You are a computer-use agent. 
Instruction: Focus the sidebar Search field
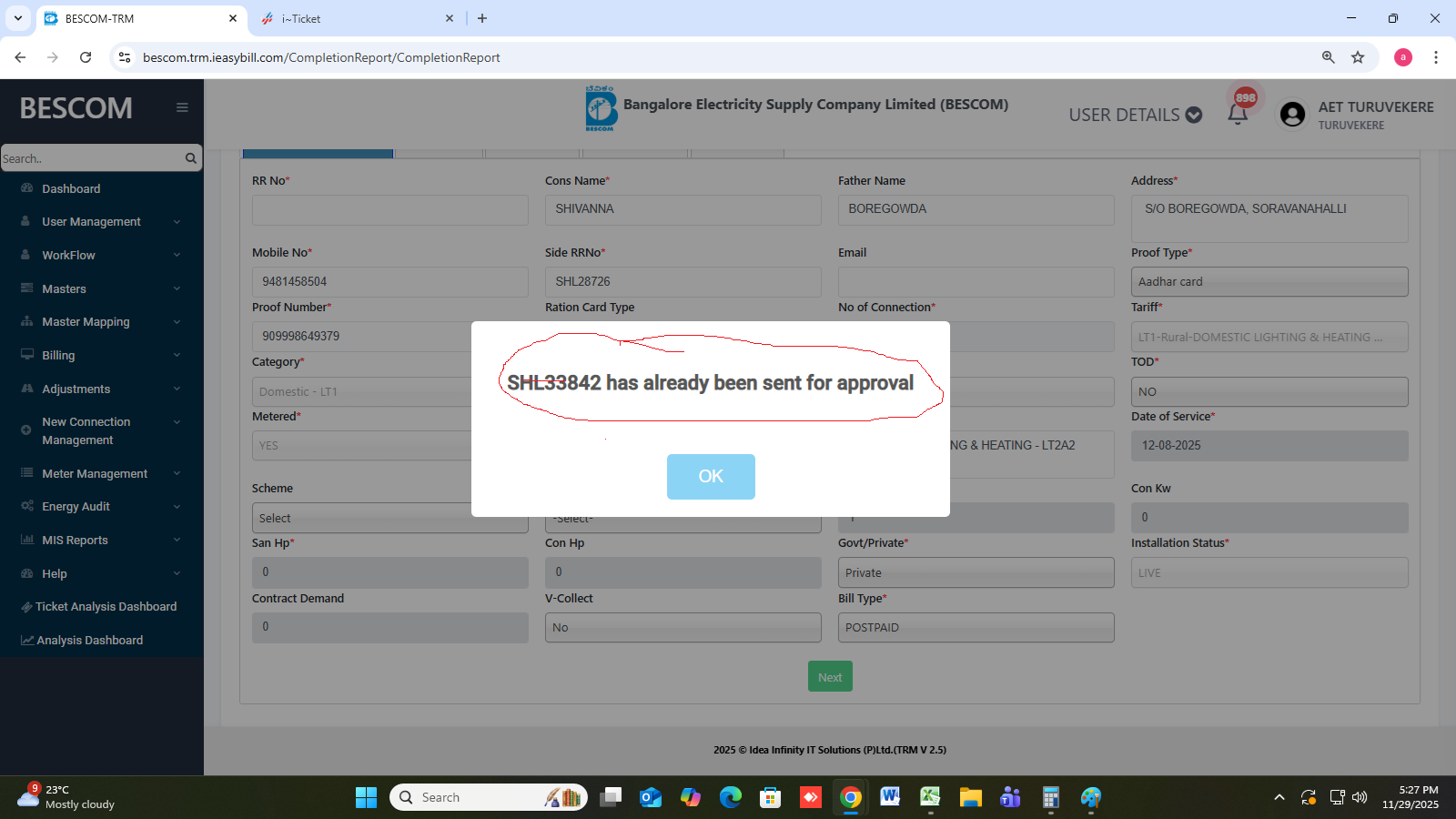91,158
